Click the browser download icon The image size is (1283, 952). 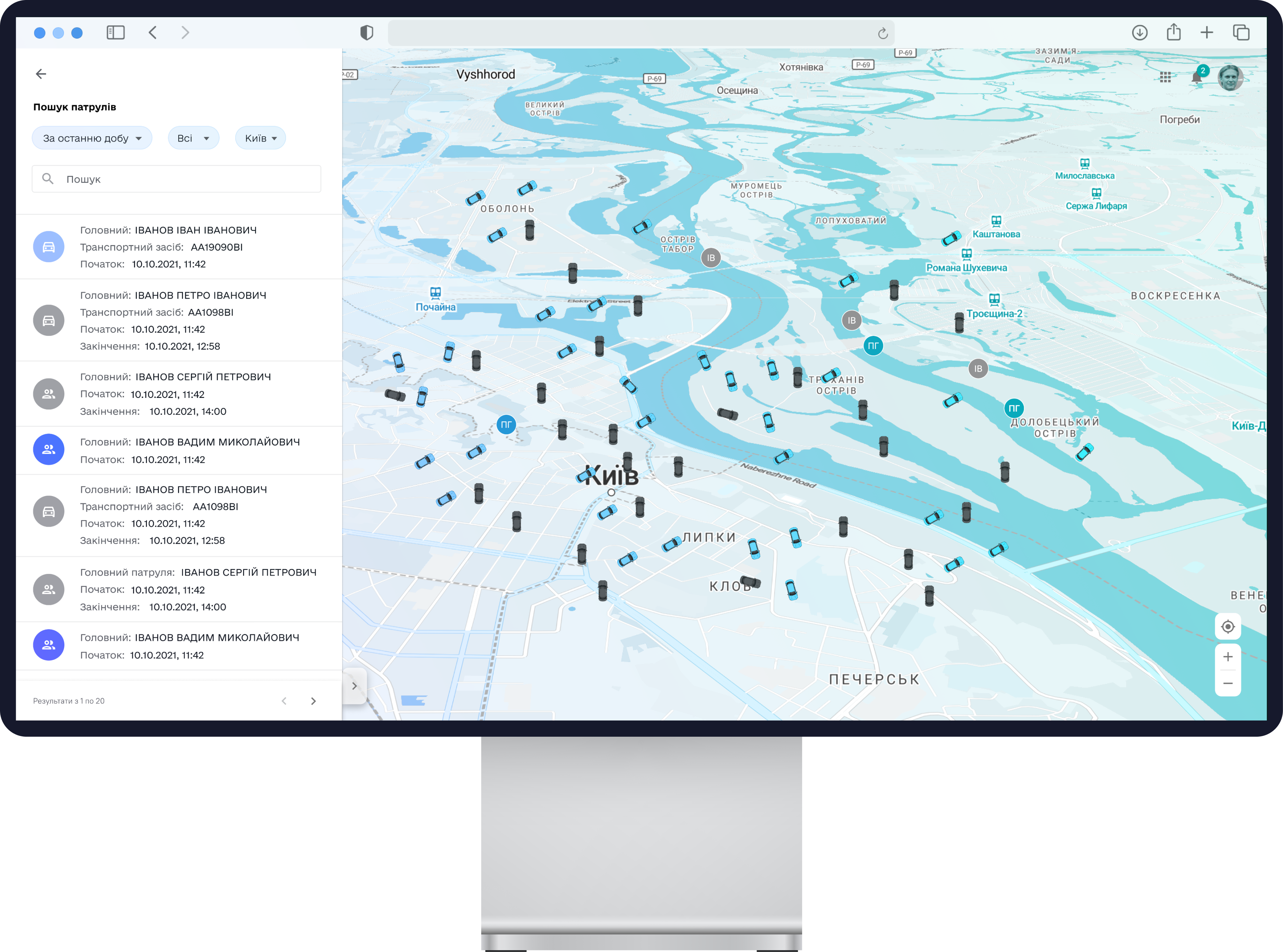click(x=1139, y=33)
